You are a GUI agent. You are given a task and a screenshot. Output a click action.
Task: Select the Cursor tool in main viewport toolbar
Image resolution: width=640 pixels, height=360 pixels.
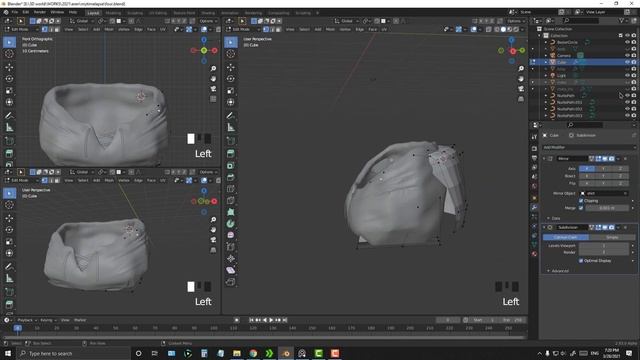tap(231, 53)
